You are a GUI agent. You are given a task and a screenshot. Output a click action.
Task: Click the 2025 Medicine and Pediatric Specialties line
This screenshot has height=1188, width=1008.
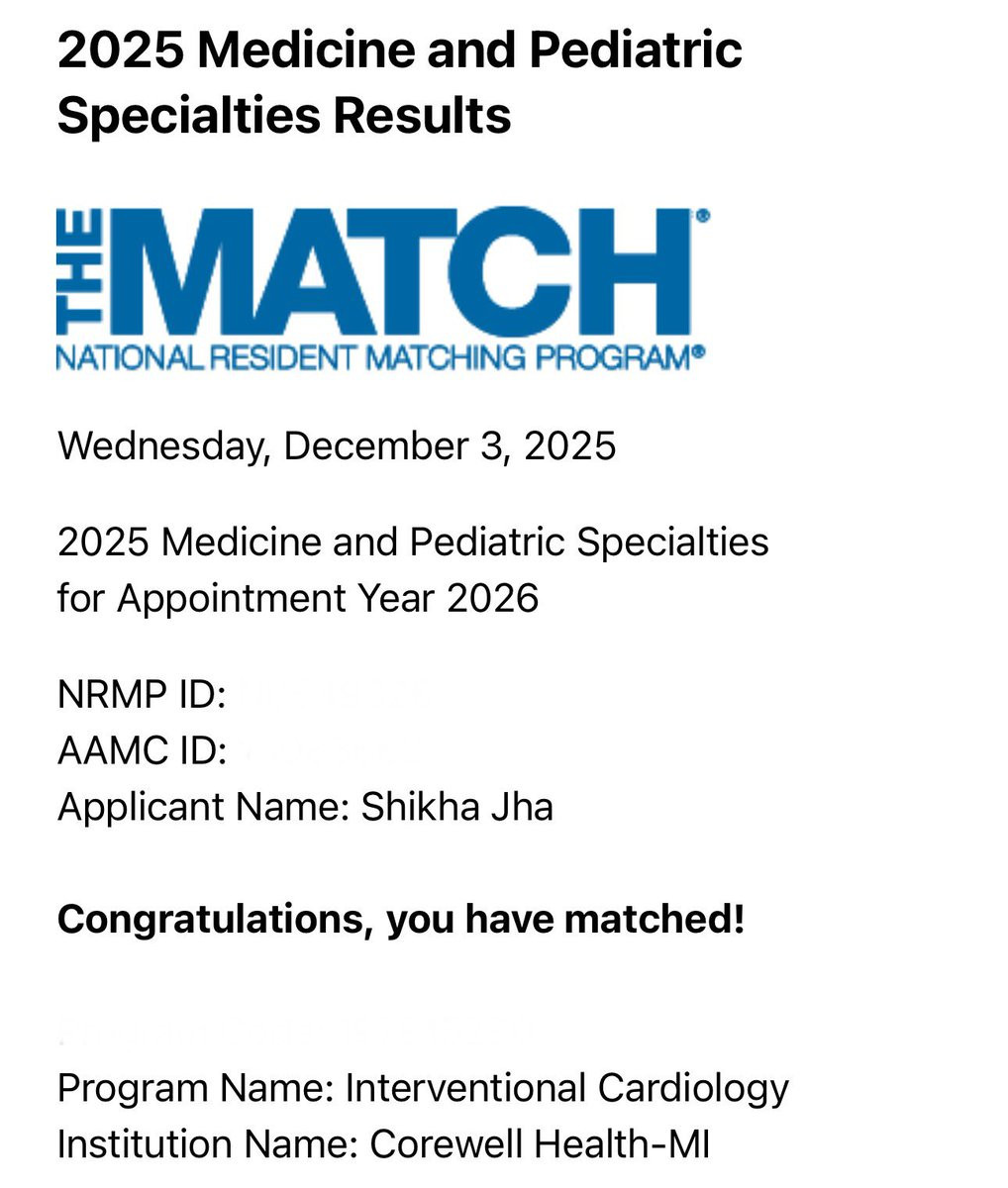click(x=413, y=542)
